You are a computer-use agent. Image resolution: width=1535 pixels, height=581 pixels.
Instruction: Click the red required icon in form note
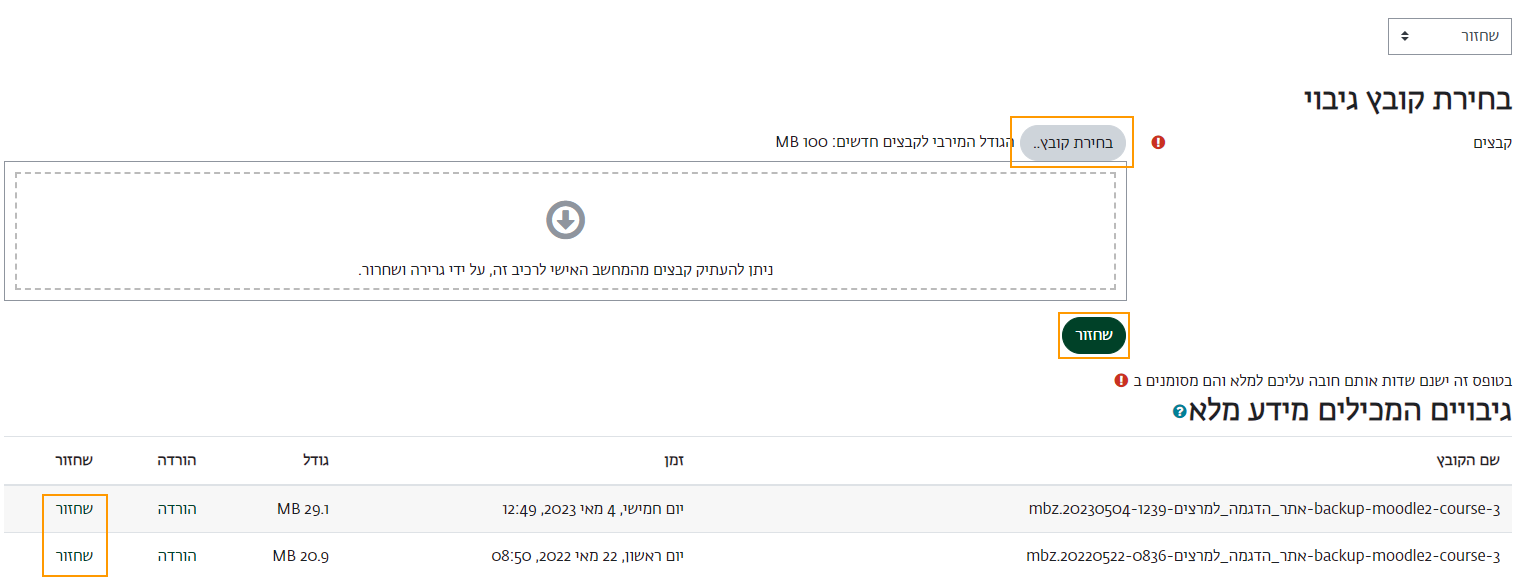coord(1121,380)
